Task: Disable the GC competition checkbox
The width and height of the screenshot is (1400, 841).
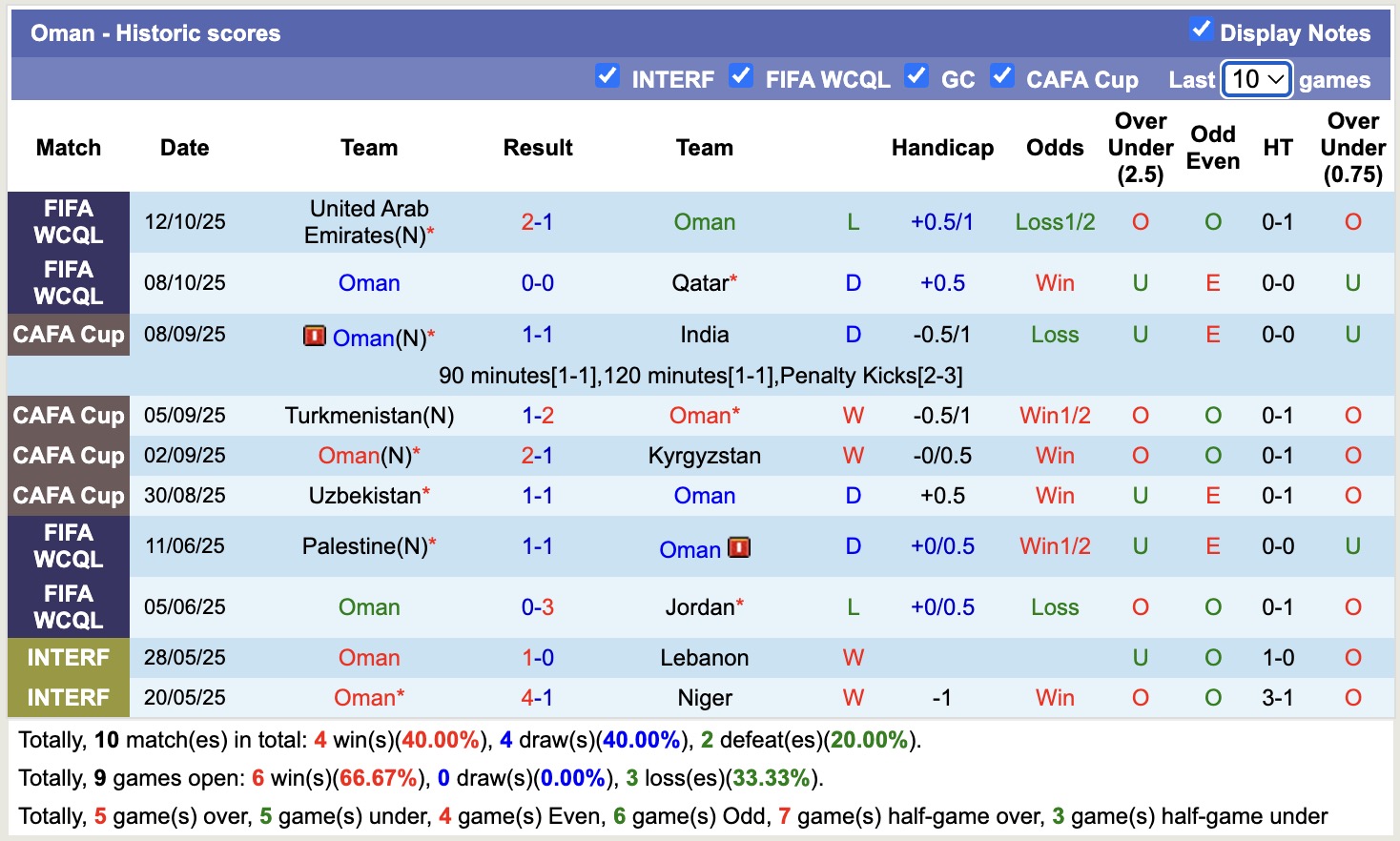Action: pos(916,76)
